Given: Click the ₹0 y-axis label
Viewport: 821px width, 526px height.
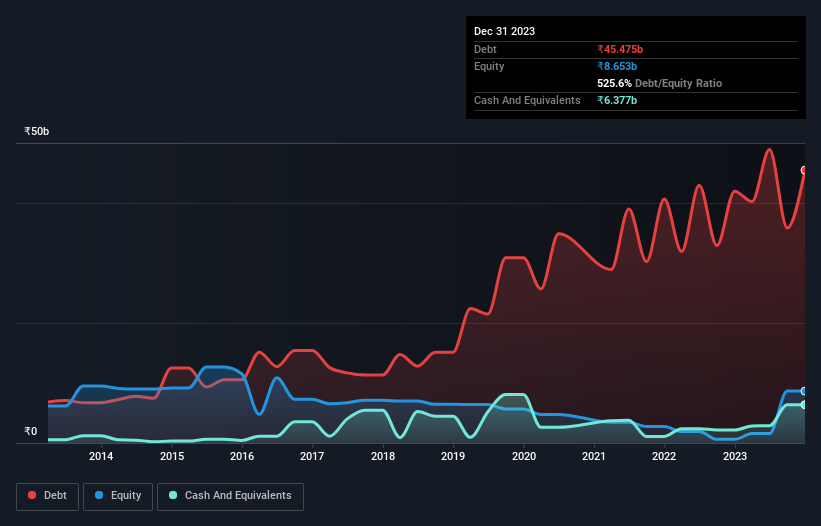Looking at the screenshot, I should tap(31, 431).
